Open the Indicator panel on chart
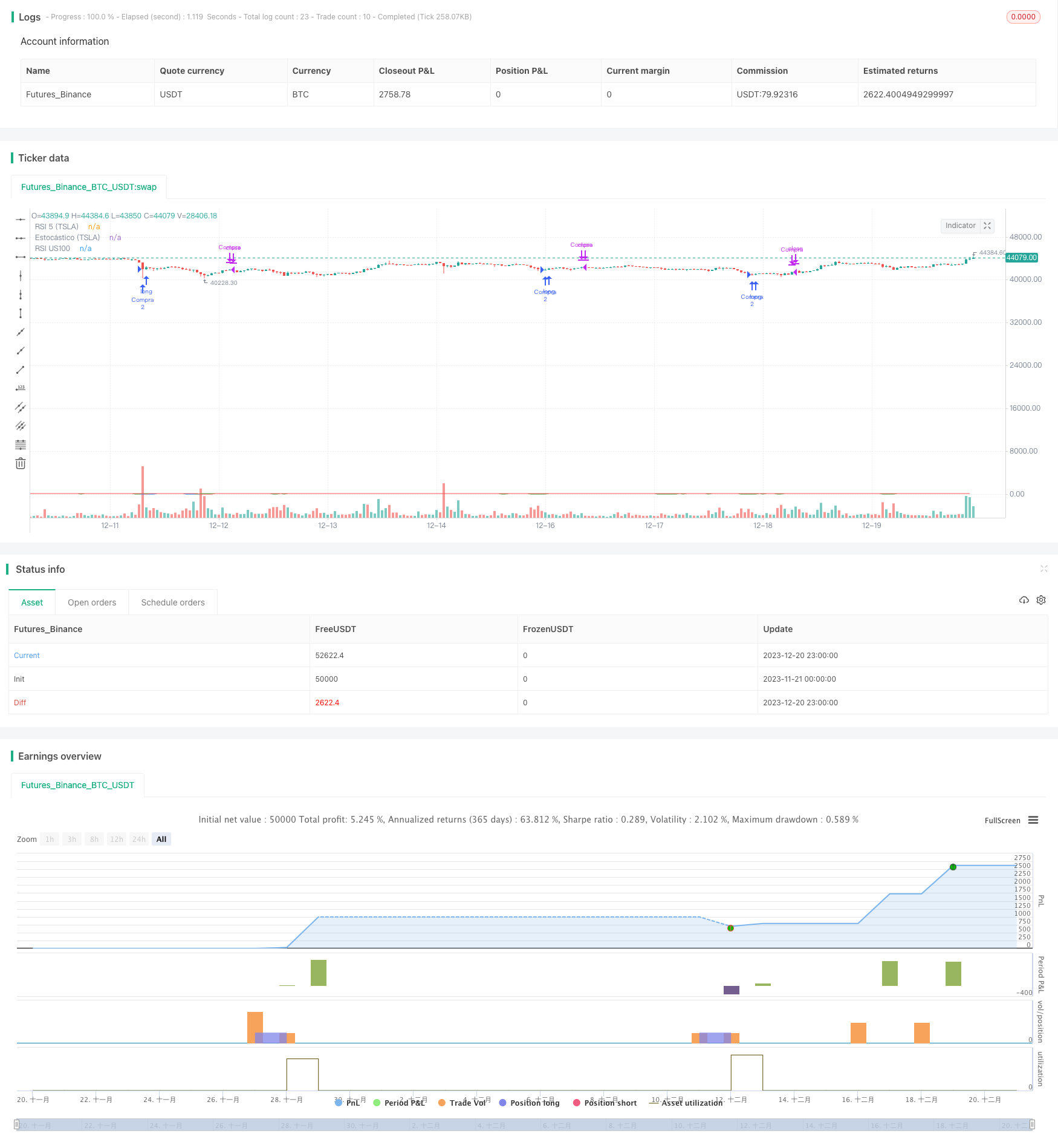1058x1148 pixels. click(x=960, y=226)
